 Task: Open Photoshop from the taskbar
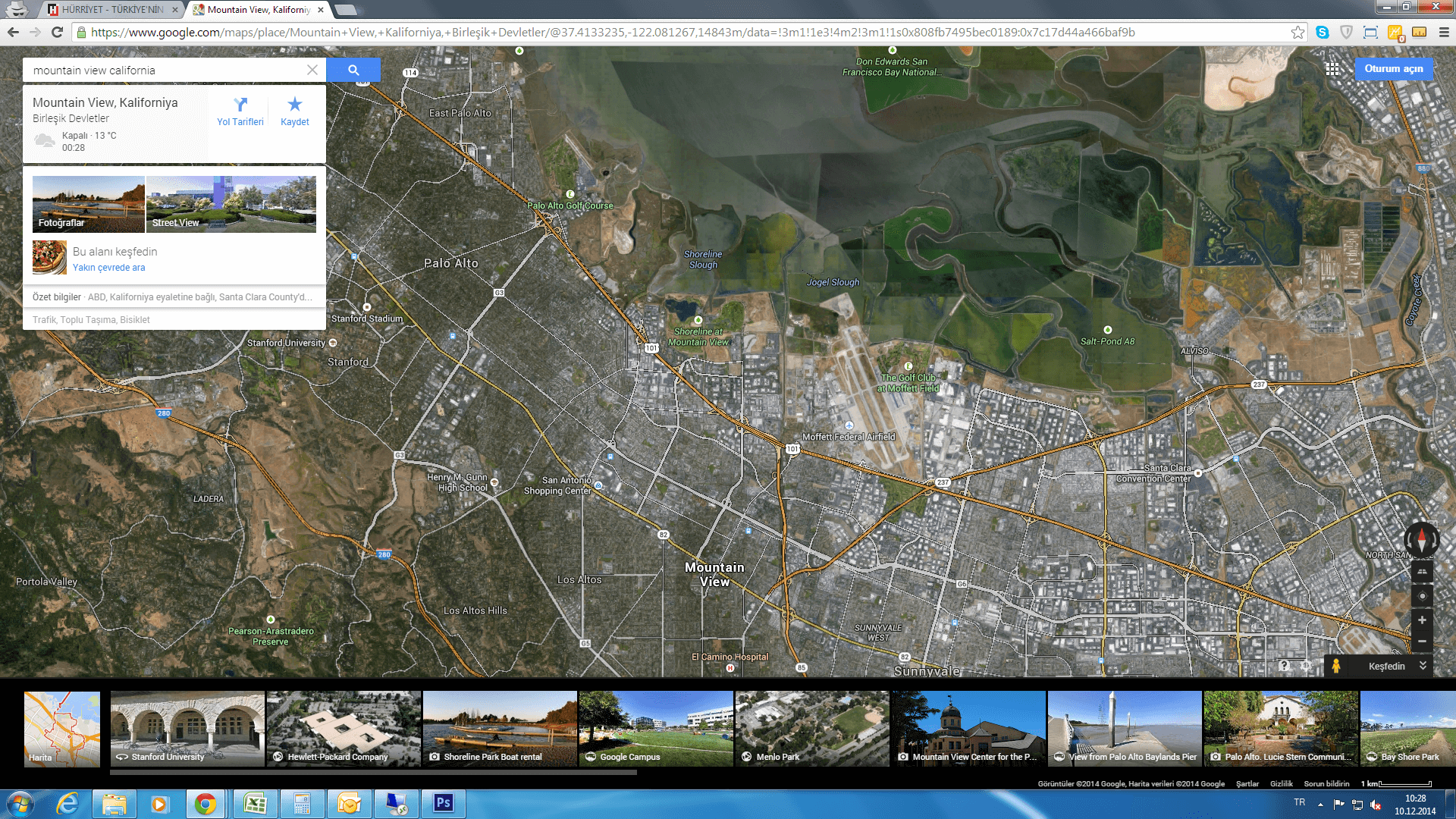click(443, 804)
